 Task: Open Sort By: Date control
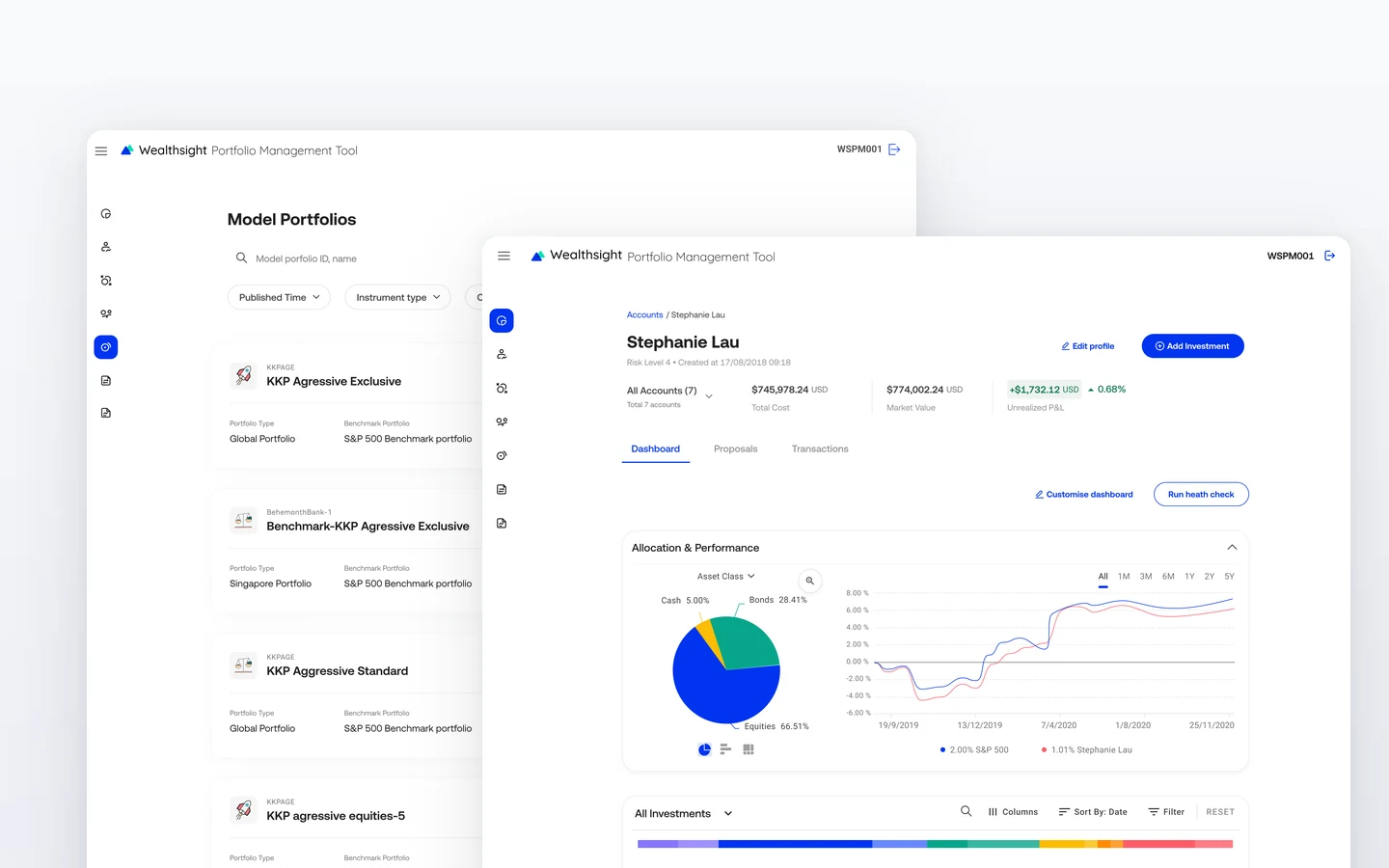point(1093,812)
